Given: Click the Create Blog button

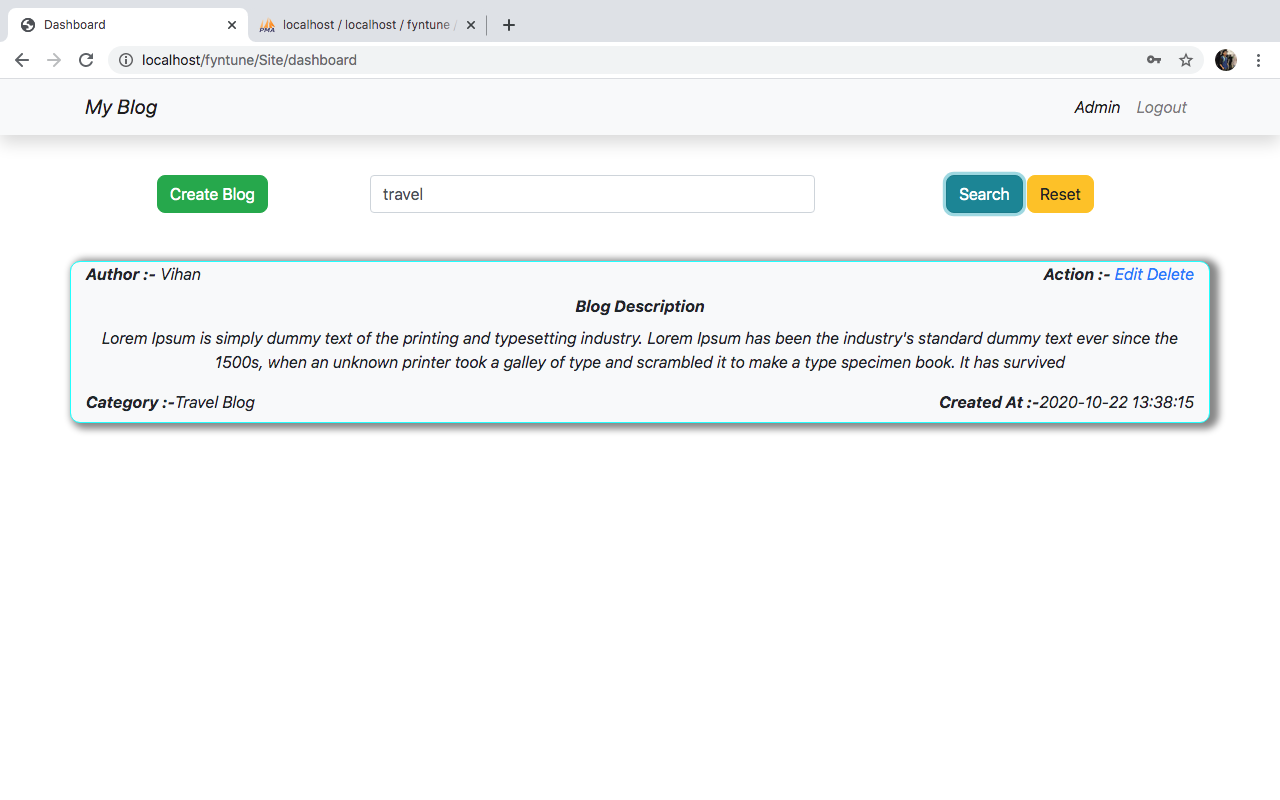Looking at the screenshot, I should click(212, 194).
